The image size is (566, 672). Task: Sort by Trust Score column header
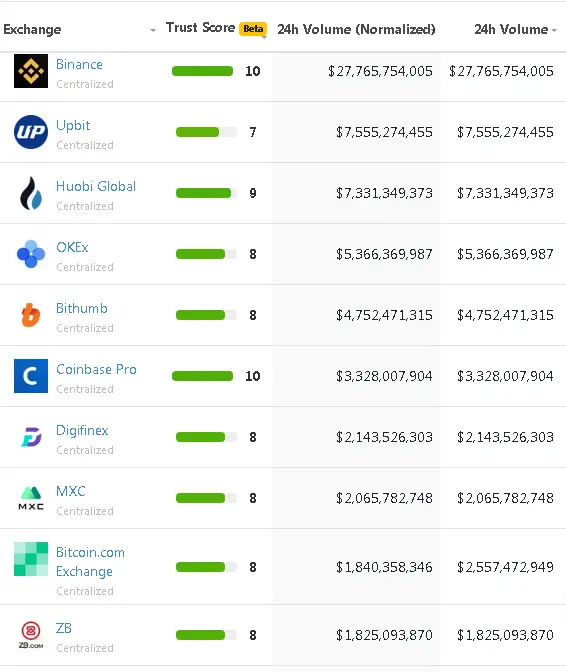click(201, 28)
